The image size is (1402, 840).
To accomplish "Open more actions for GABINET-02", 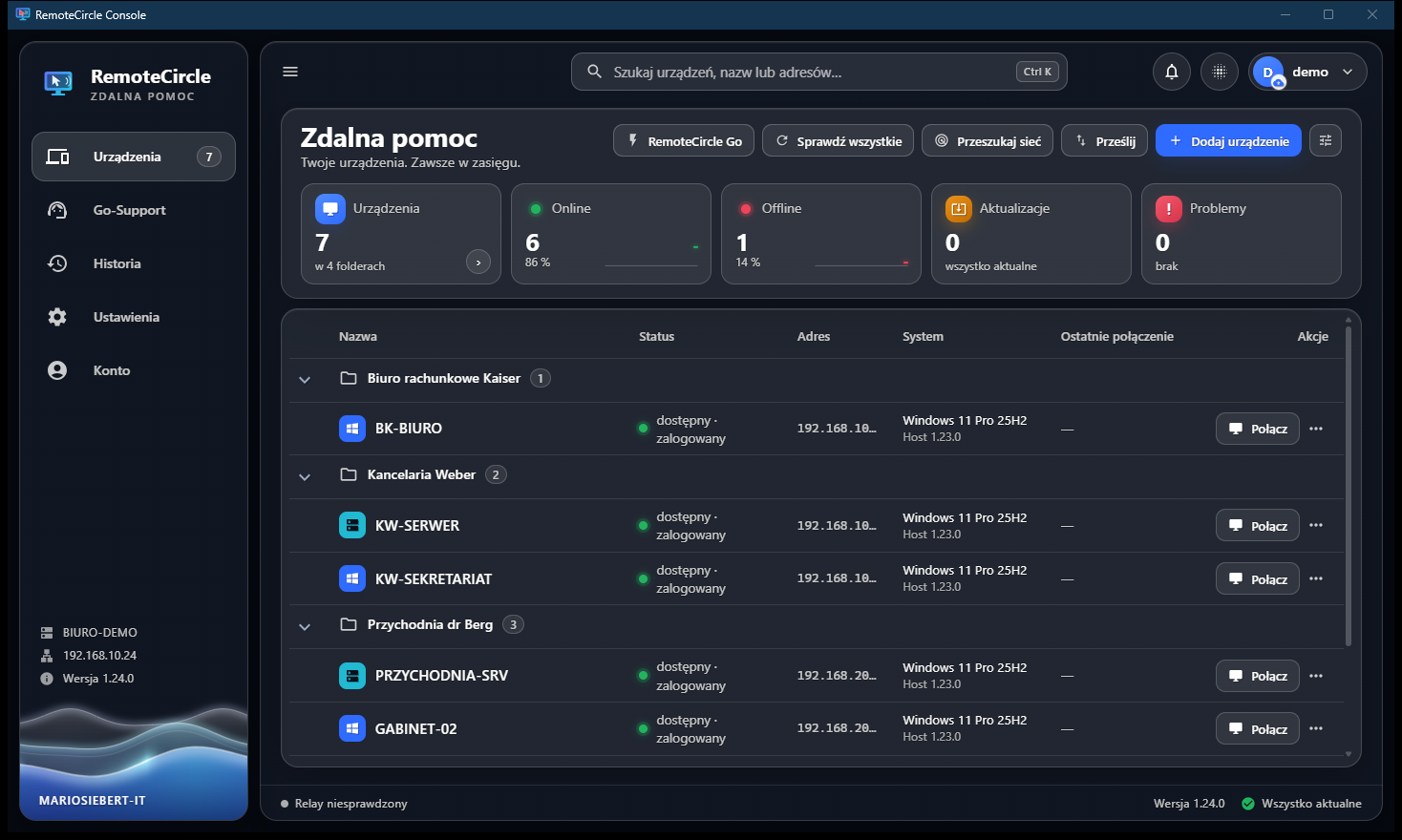I will (x=1316, y=728).
